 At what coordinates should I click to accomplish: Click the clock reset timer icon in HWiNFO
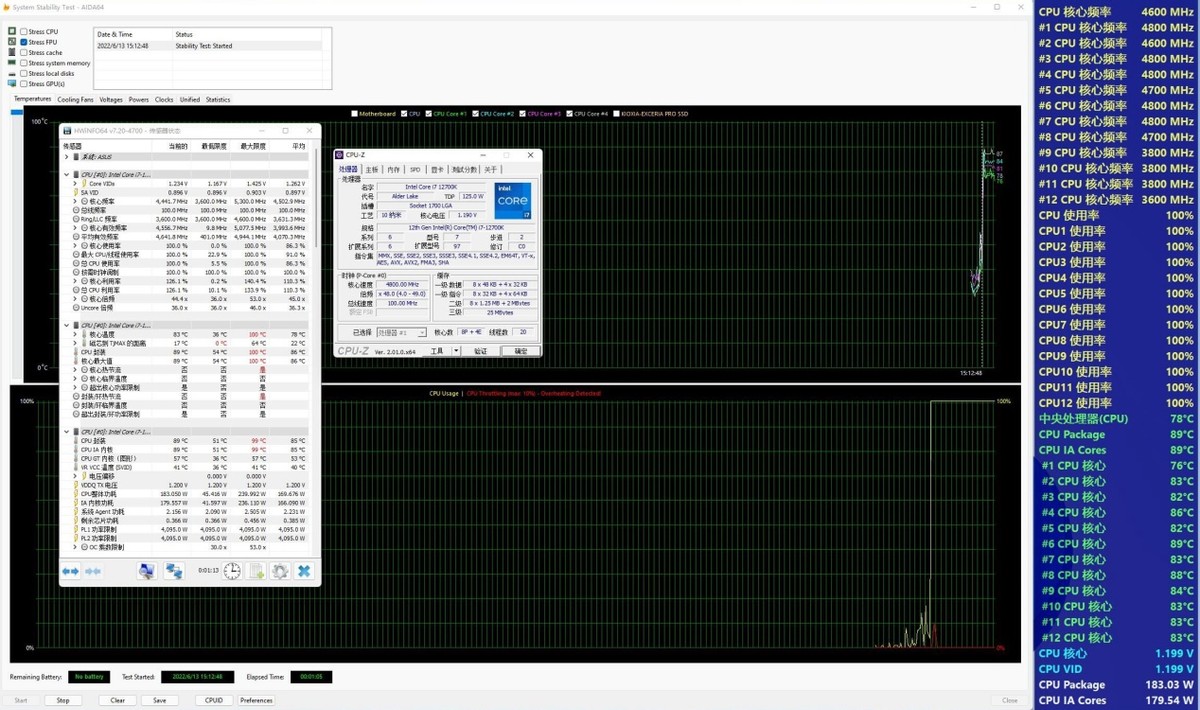tap(232, 571)
